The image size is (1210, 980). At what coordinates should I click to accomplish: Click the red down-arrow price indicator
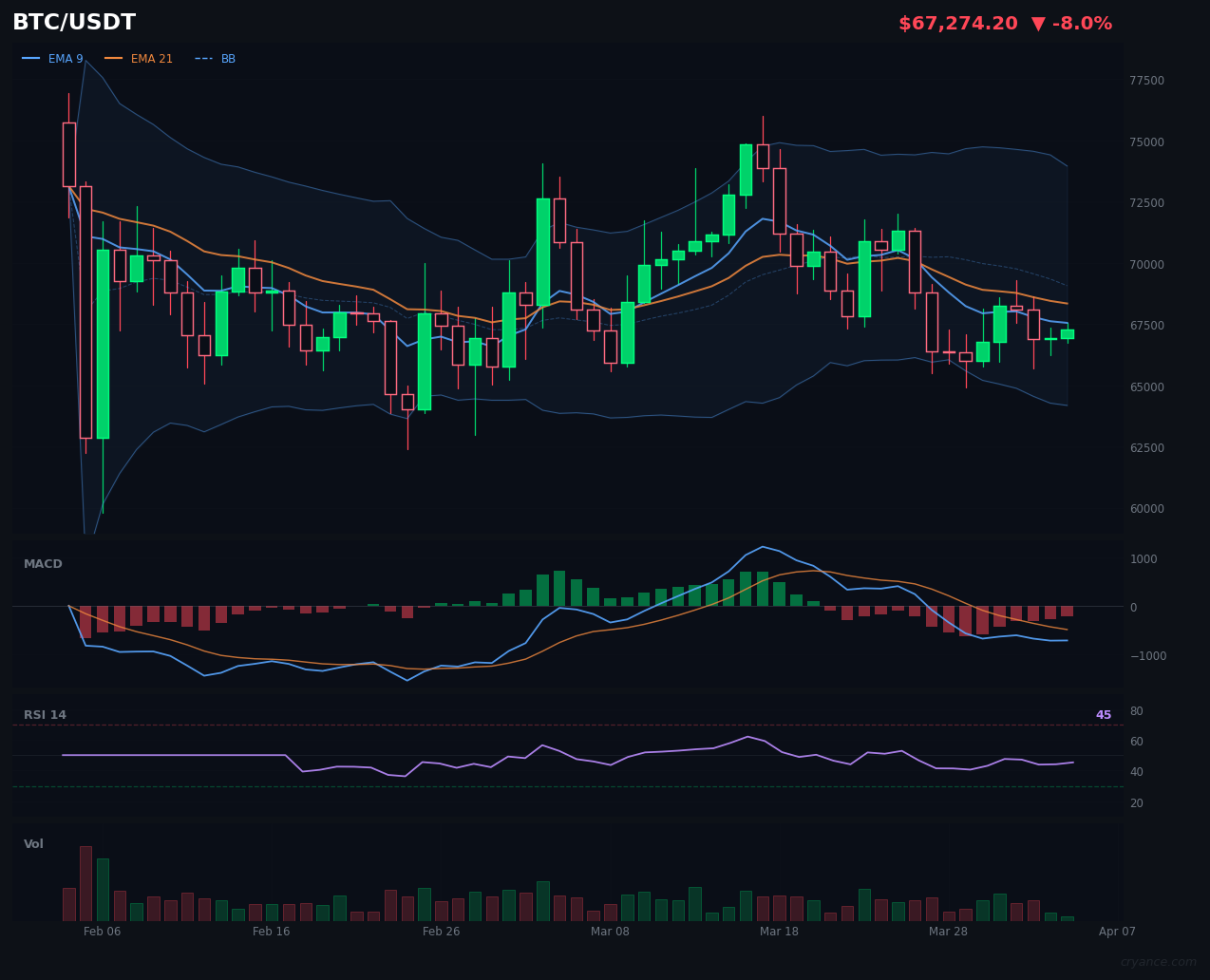pos(1037,23)
